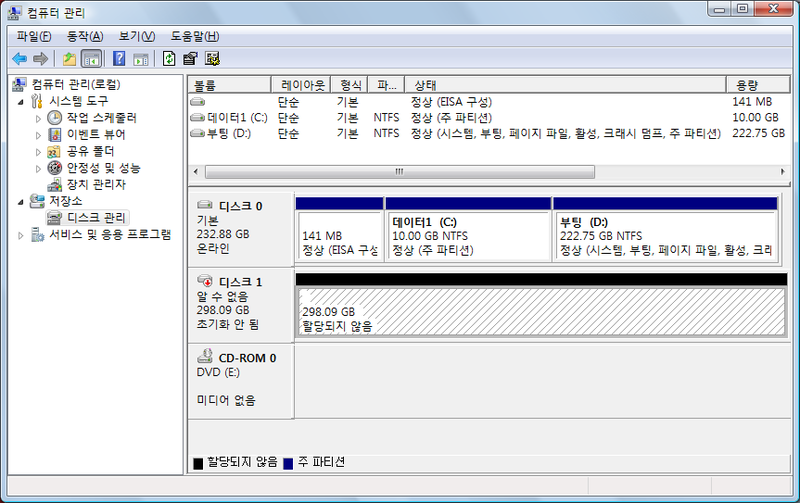Click the blue Help question mark icon
The width and height of the screenshot is (800, 503).
(x=119, y=59)
